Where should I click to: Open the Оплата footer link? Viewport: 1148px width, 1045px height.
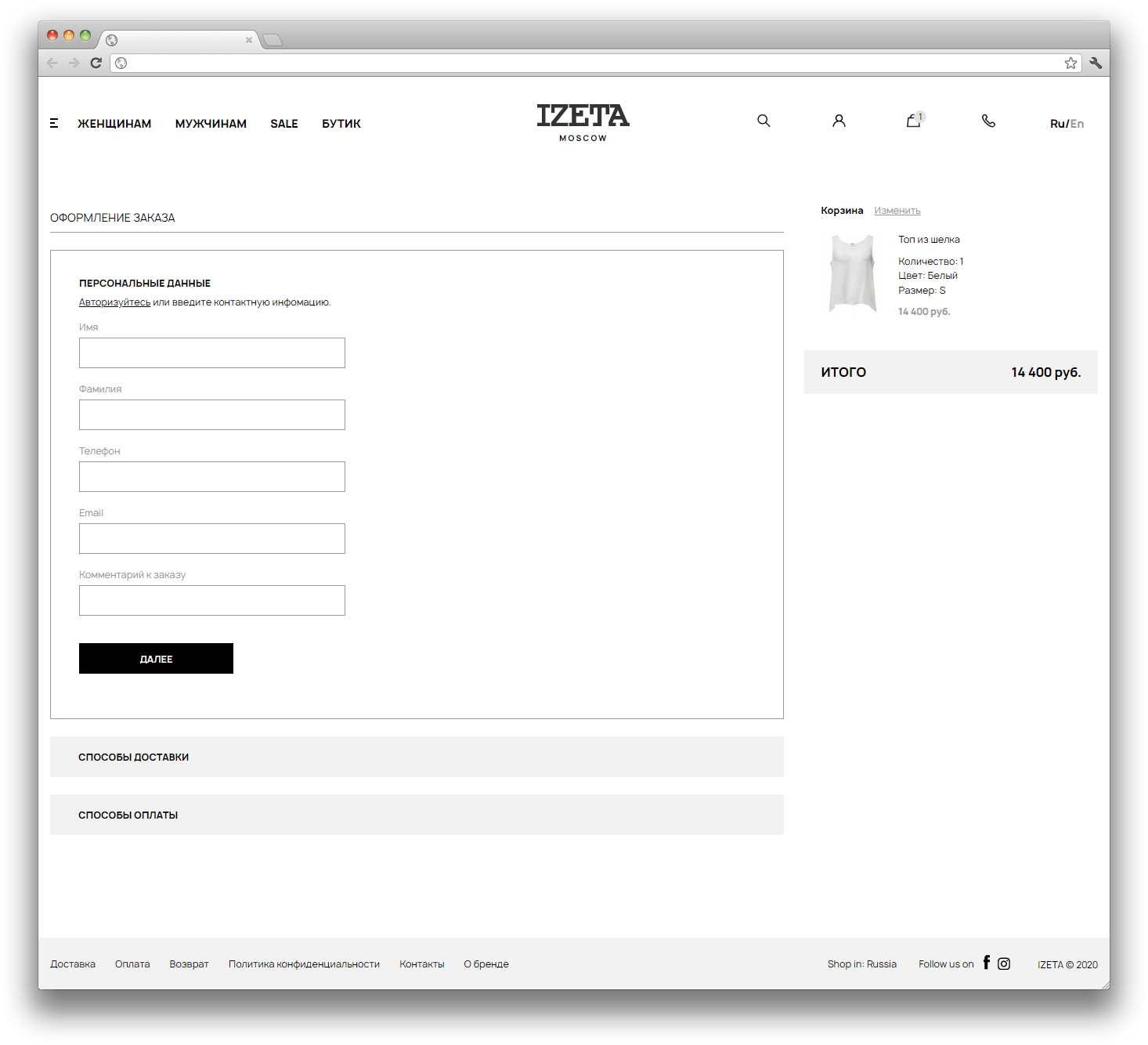[x=132, y=964]
